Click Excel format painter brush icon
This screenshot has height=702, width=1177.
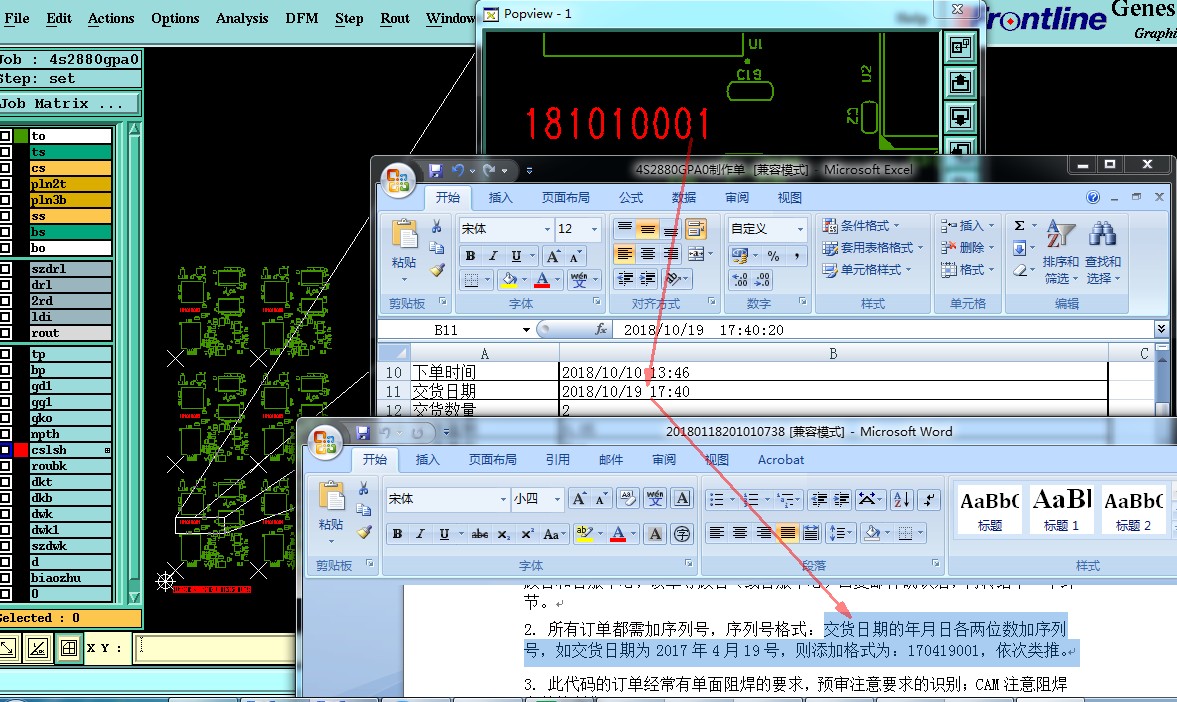pyautogui.click(x=437, y=269)
